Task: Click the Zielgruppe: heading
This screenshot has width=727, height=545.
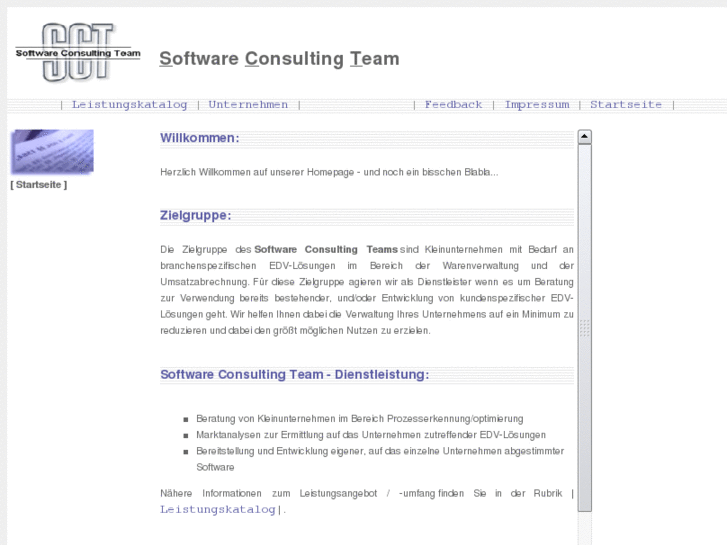Action: 196,215
